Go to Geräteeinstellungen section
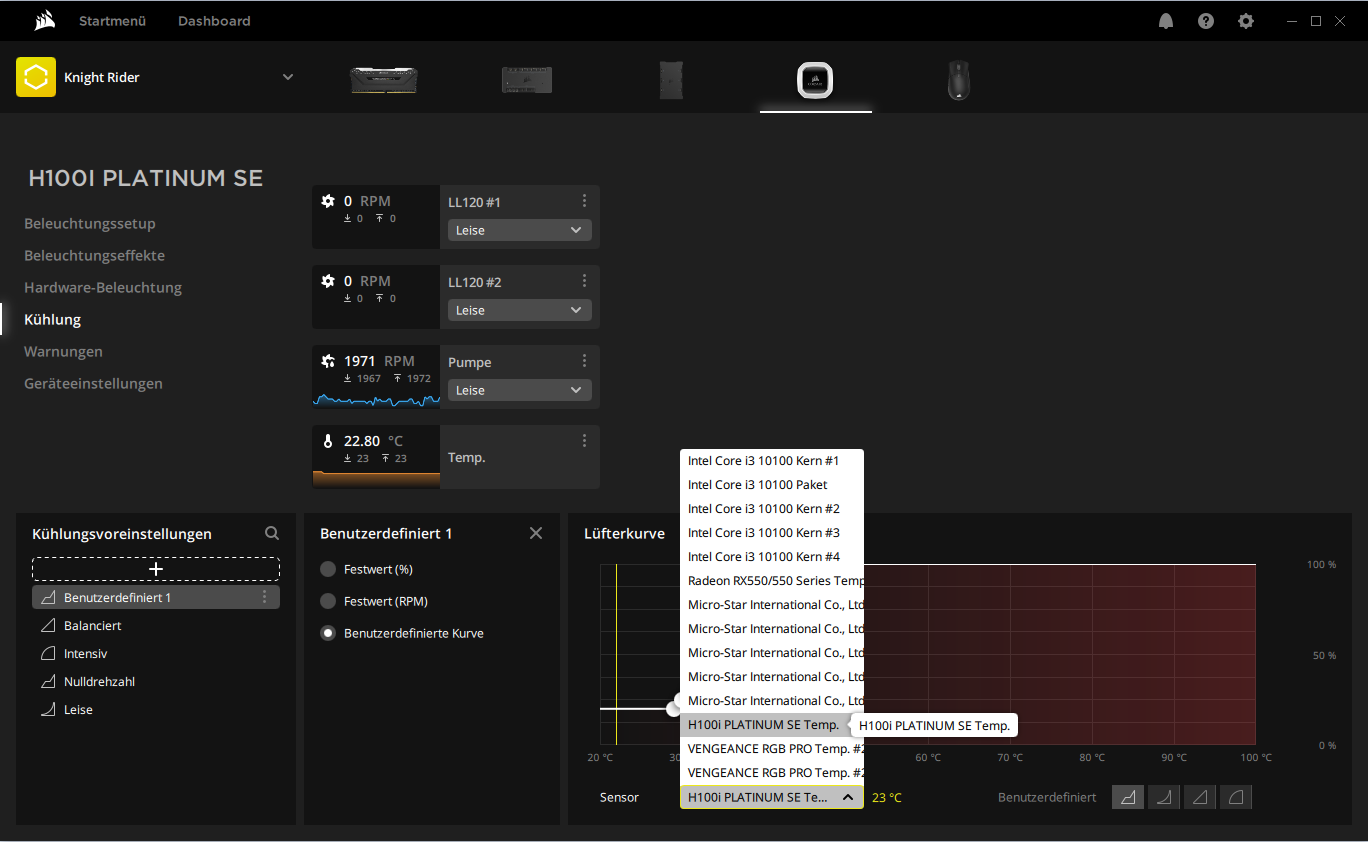1368x842 pixels. pos(93,384)
